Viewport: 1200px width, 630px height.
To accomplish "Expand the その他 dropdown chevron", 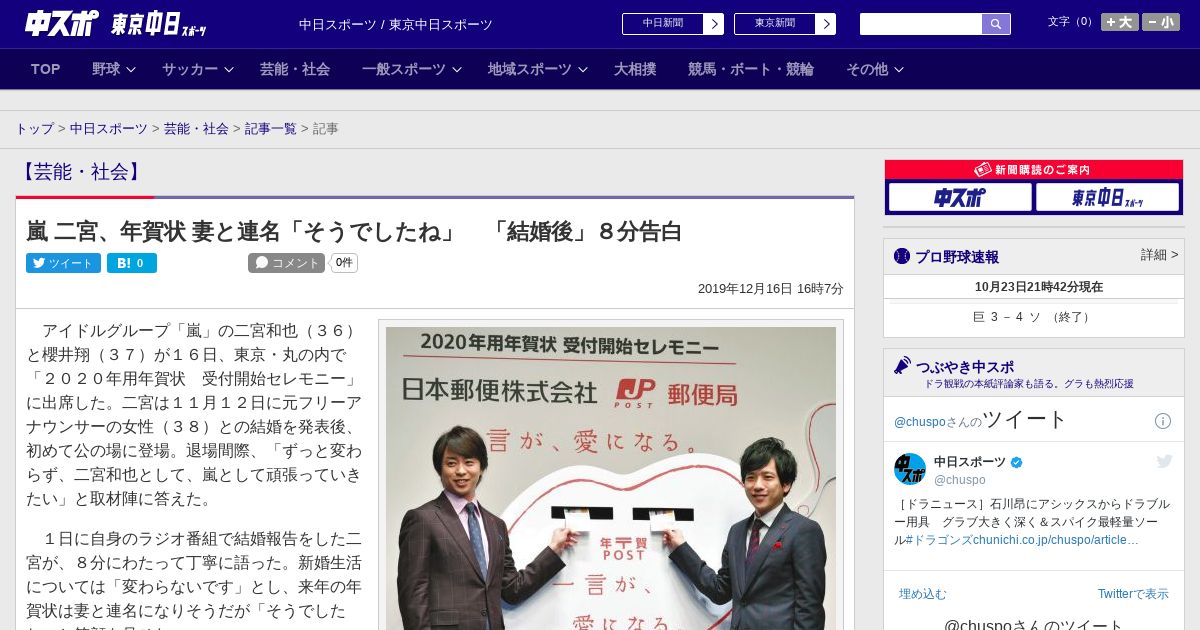I will tap(899, 69).
